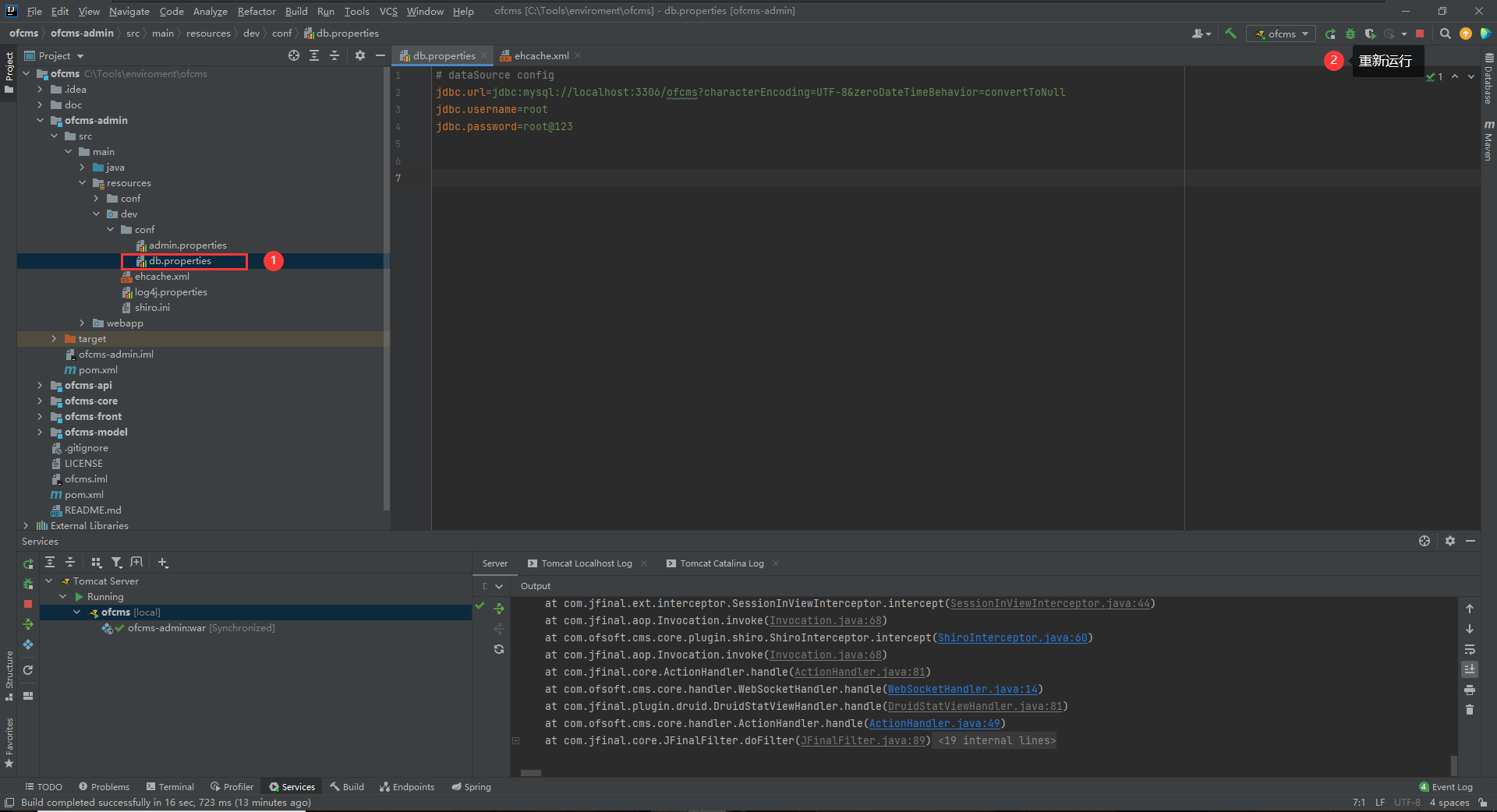
Task: Toggle Scroll to the End in console
Action: tap(1470, 669)
